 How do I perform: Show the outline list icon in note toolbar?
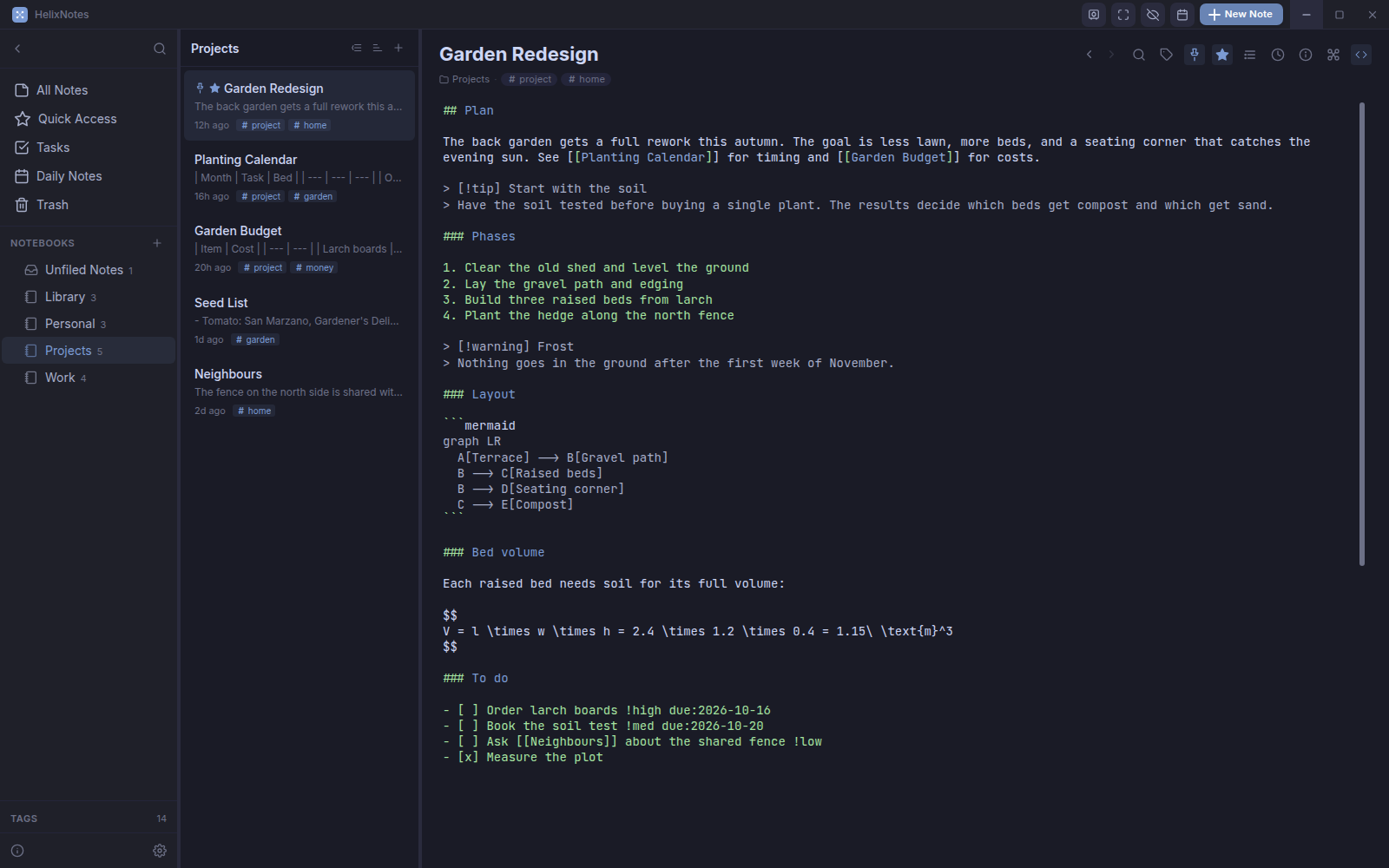pyautogui.click(x=1250, y=55)
